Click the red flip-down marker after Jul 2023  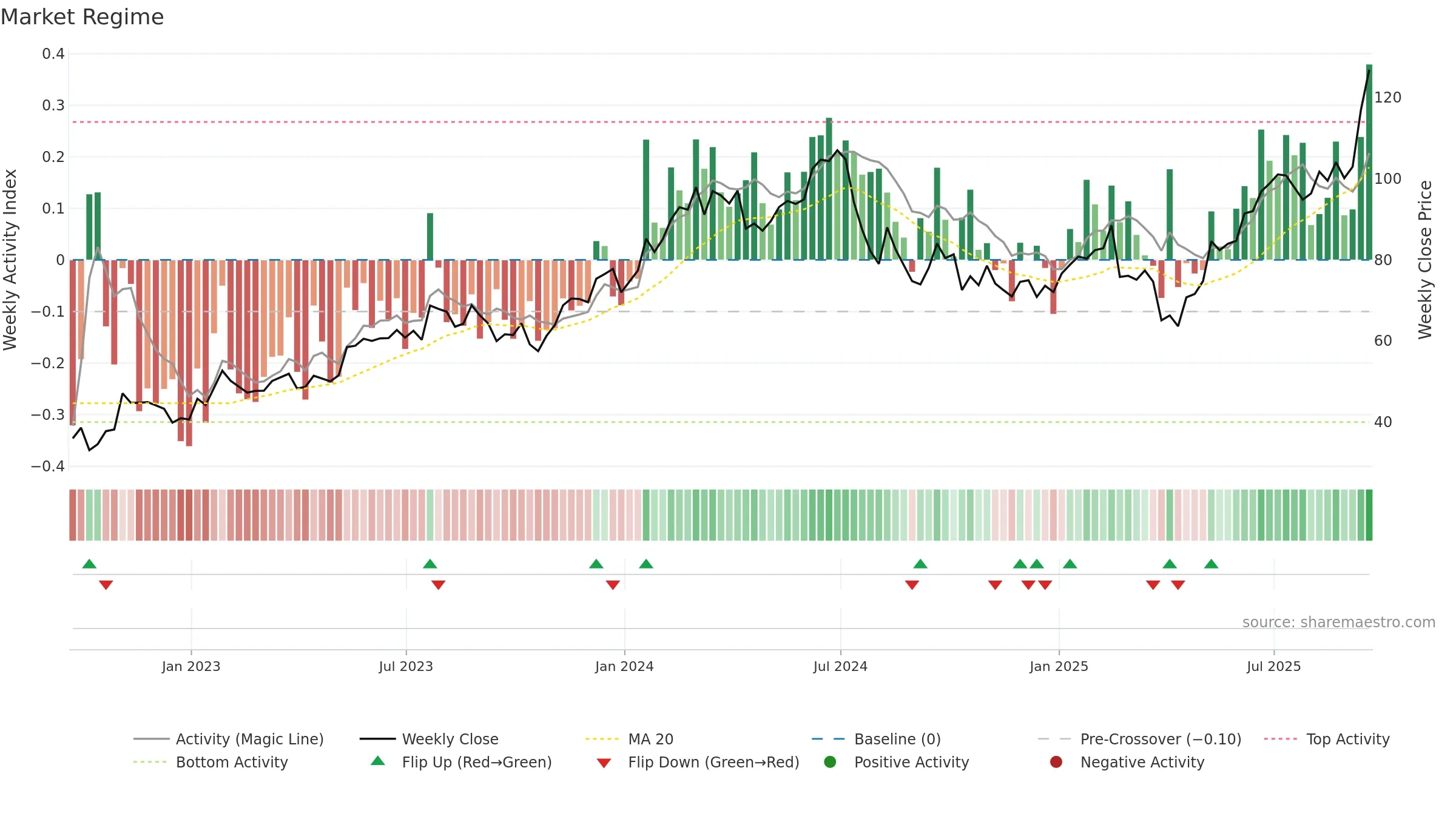click(x=439, y=585)
